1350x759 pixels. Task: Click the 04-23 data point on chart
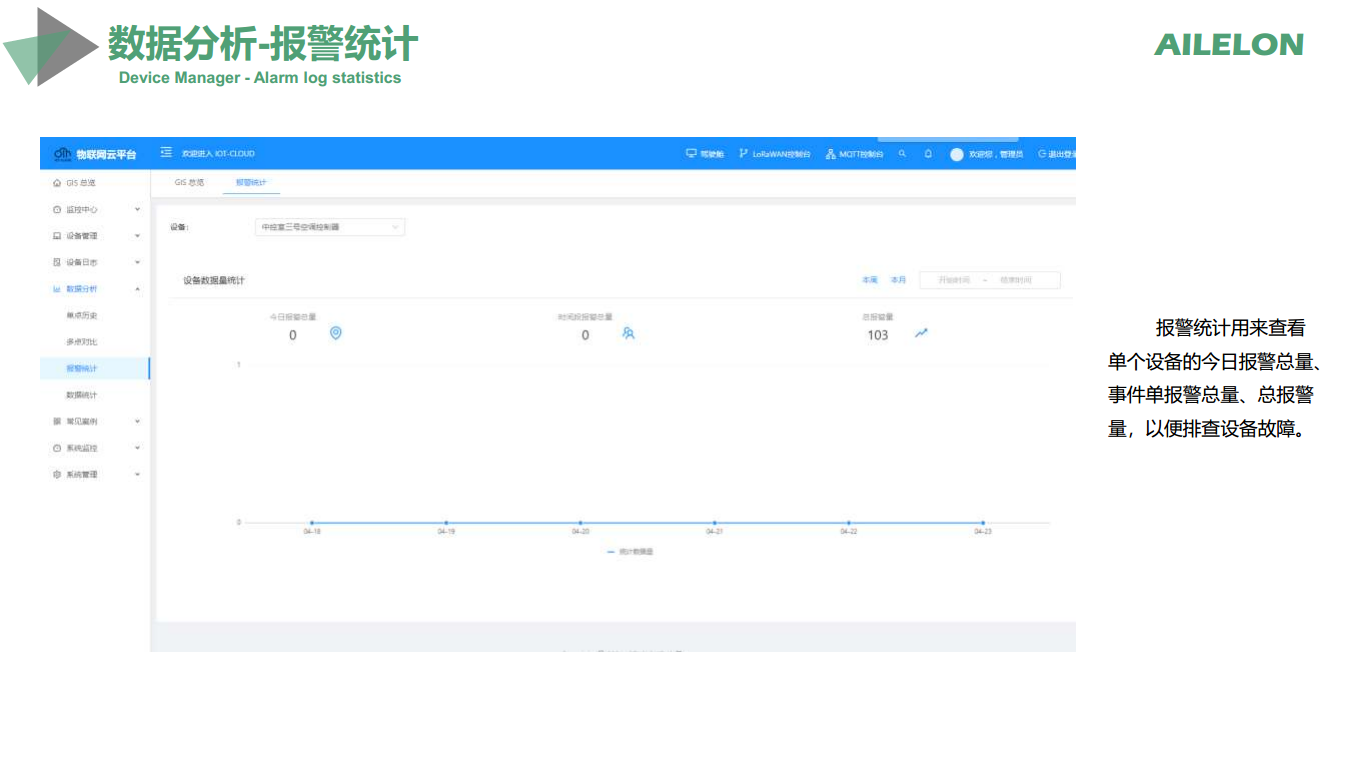[982, 522]
